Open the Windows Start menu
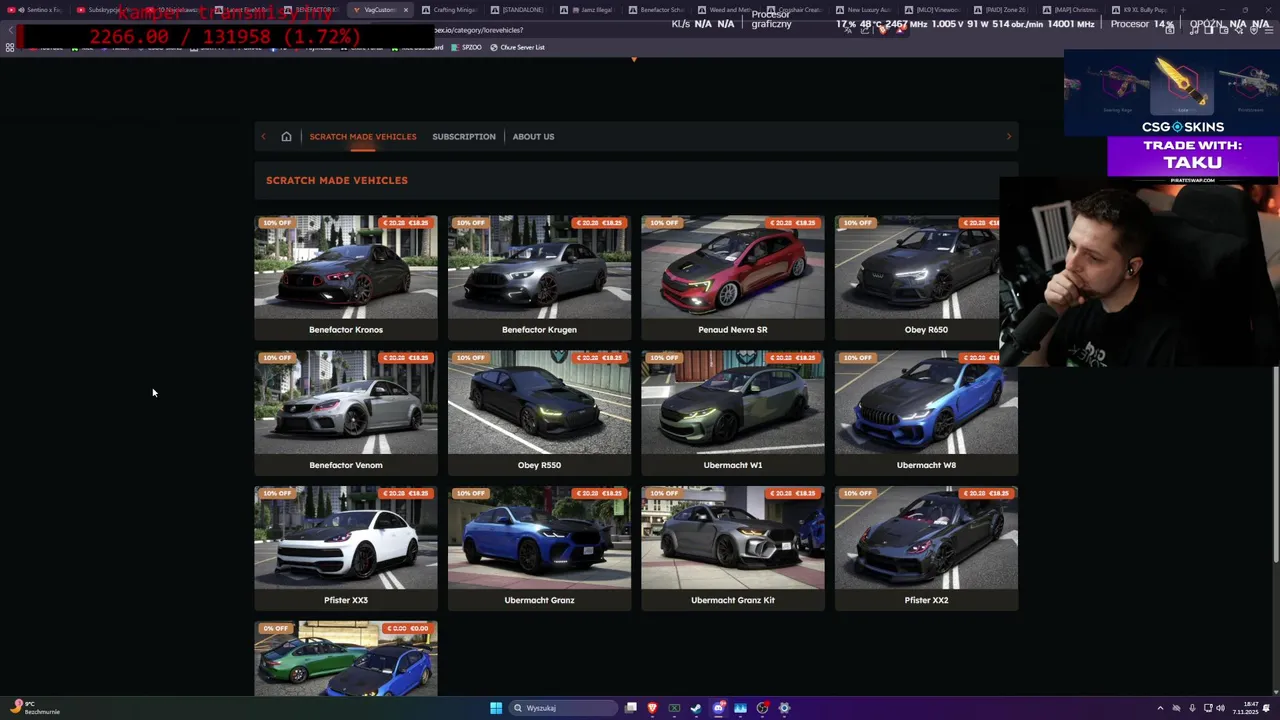This screenshot has width=1280, height=720. 496,708
